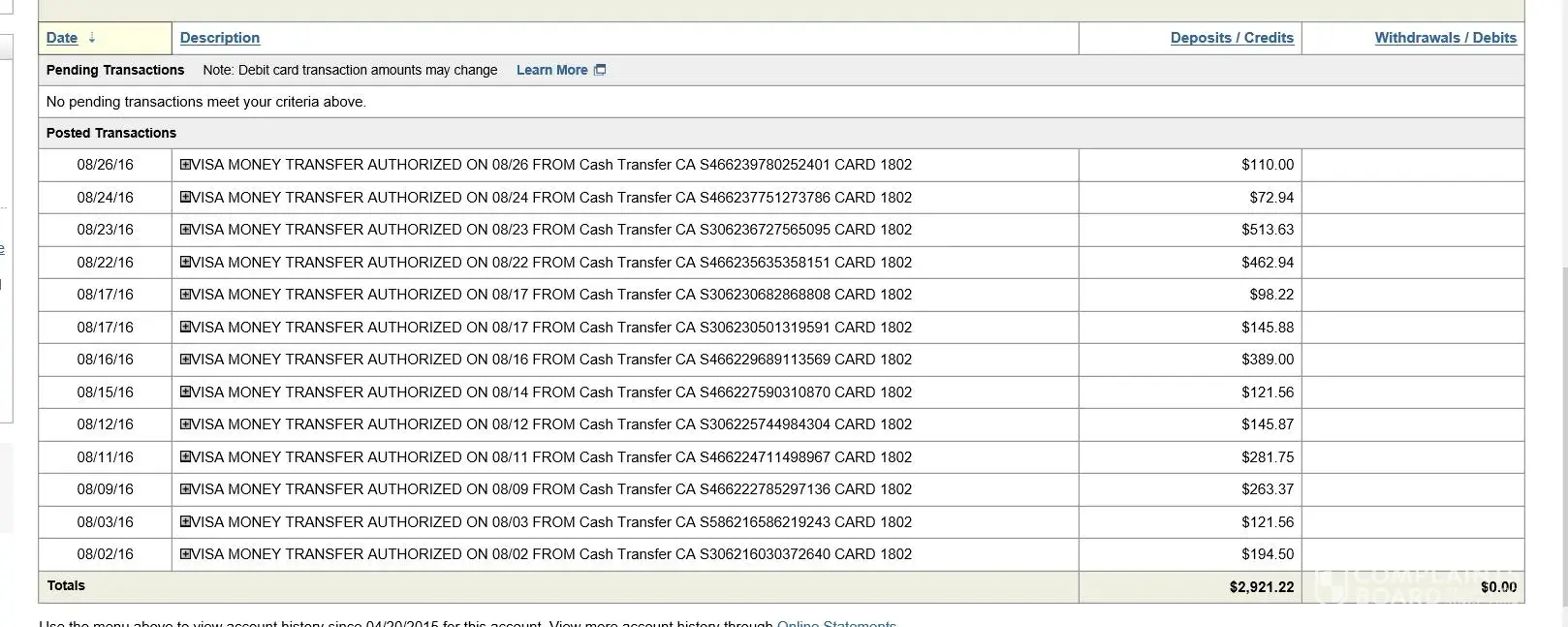
Task: Sort by the Description column header
Action: (x=220, y=38)
